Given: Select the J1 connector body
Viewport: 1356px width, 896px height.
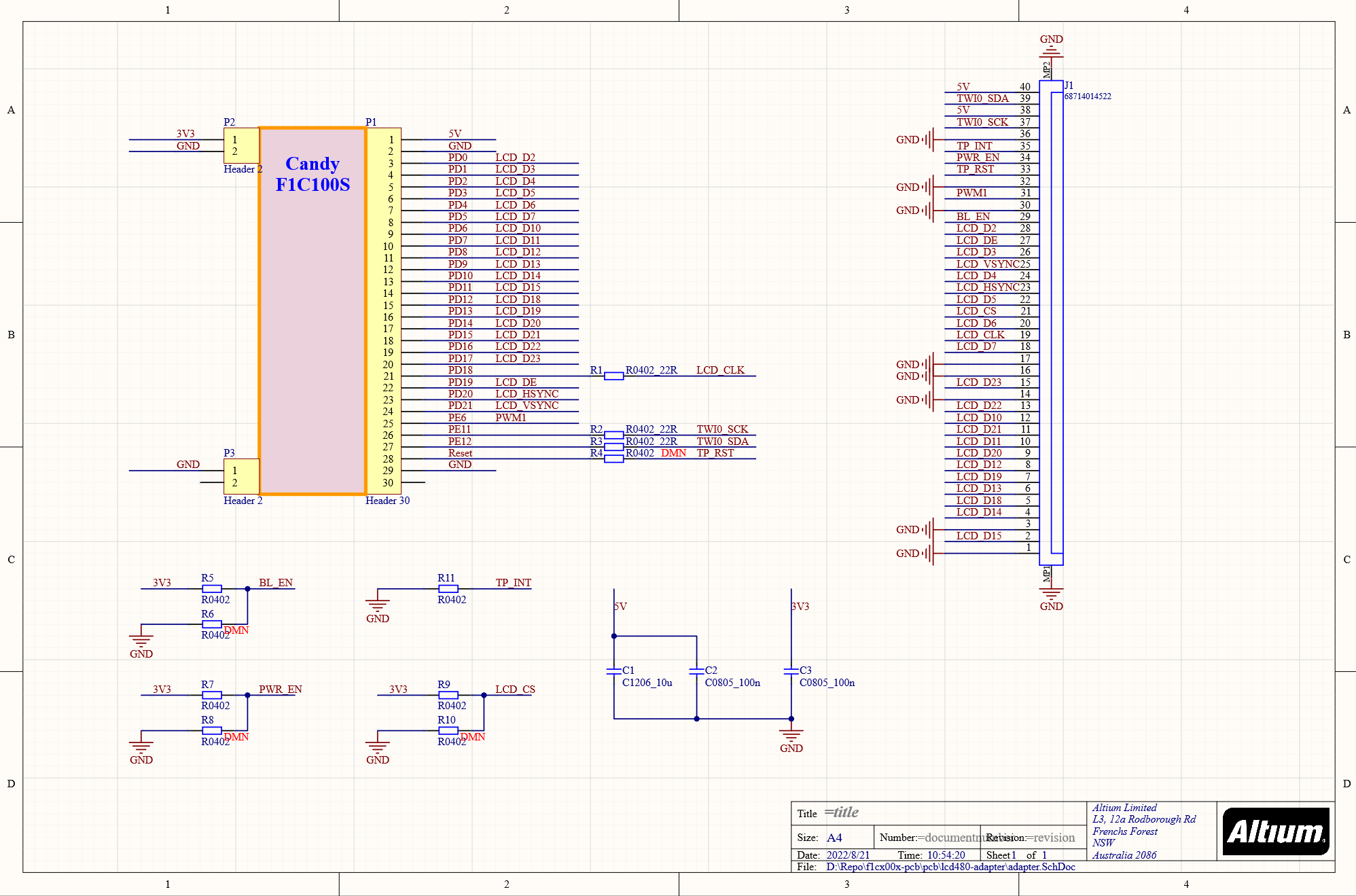Looking at the screenshot, I should (1051, 323).
